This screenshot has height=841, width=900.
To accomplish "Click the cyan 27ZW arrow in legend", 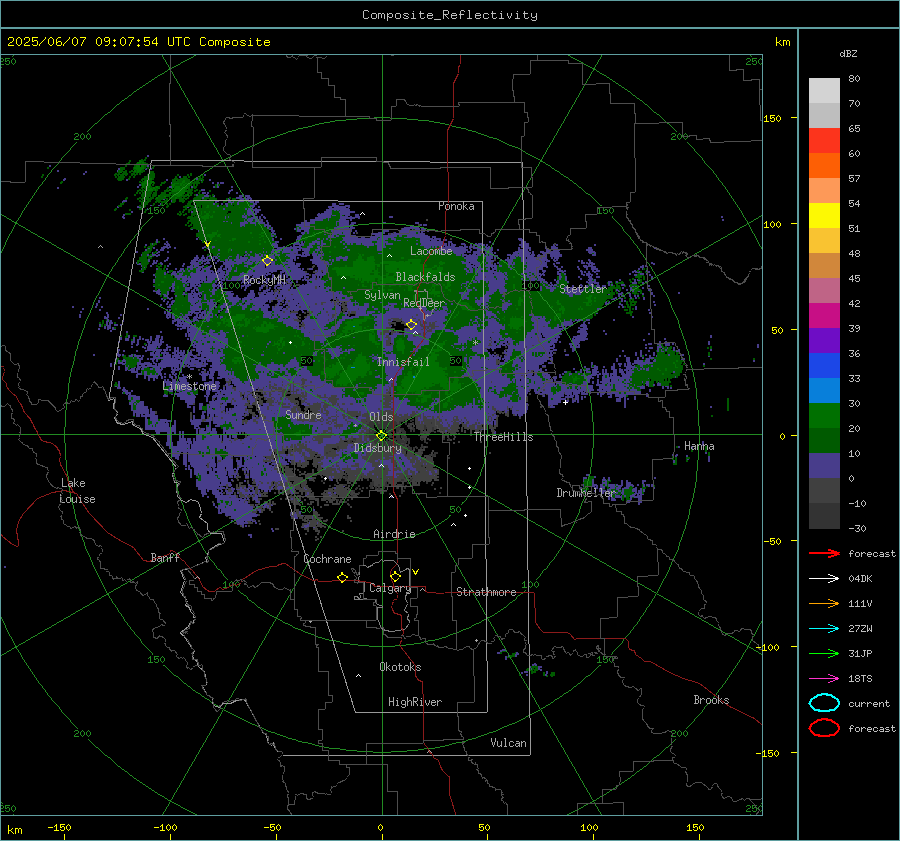I will tap(824, 629).
